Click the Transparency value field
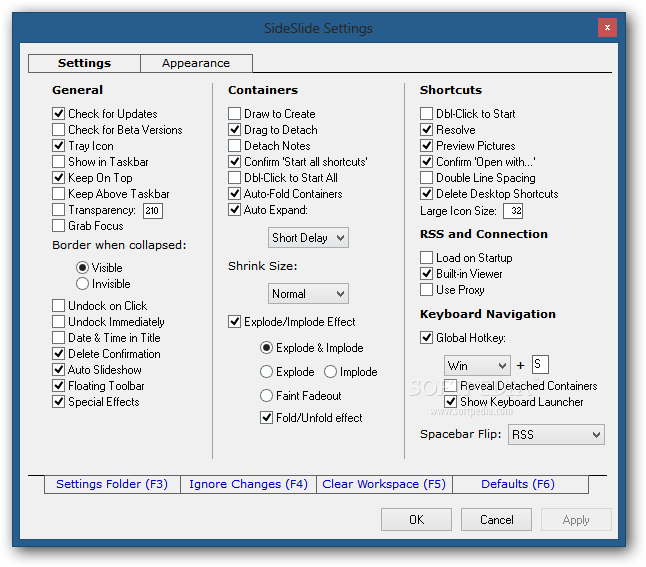Image resolution: width=646 pixels, height=567 pixels. pyautogui.click(x=153, y=211)
